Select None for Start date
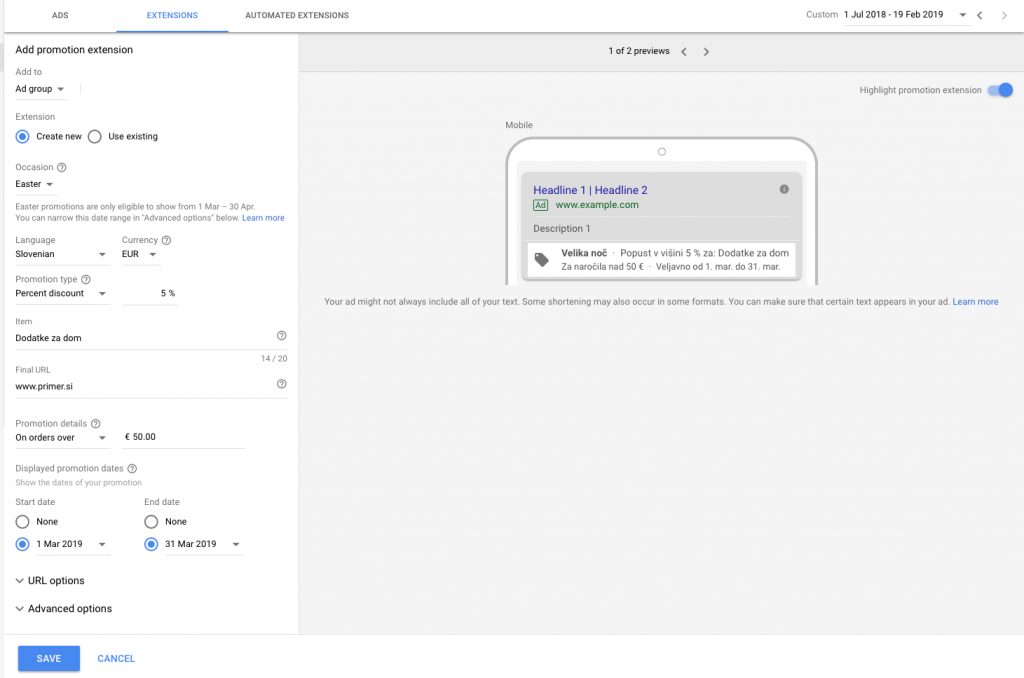1024x678 pixels. click(22, 521)
